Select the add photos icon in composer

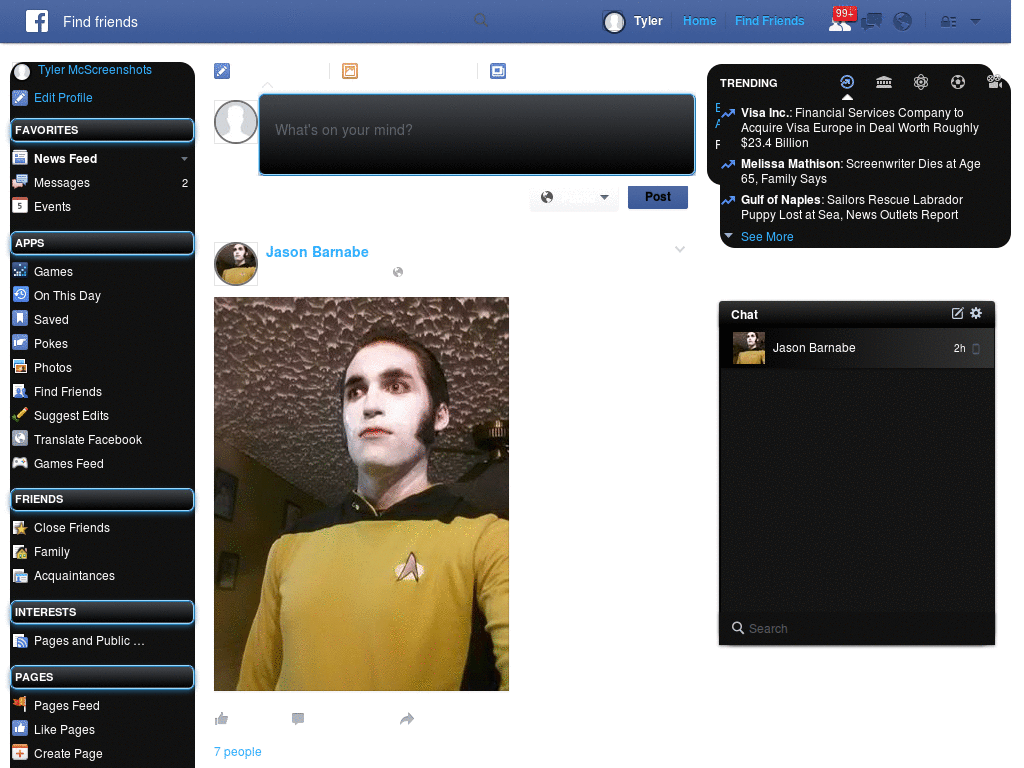tap(350, 71)
